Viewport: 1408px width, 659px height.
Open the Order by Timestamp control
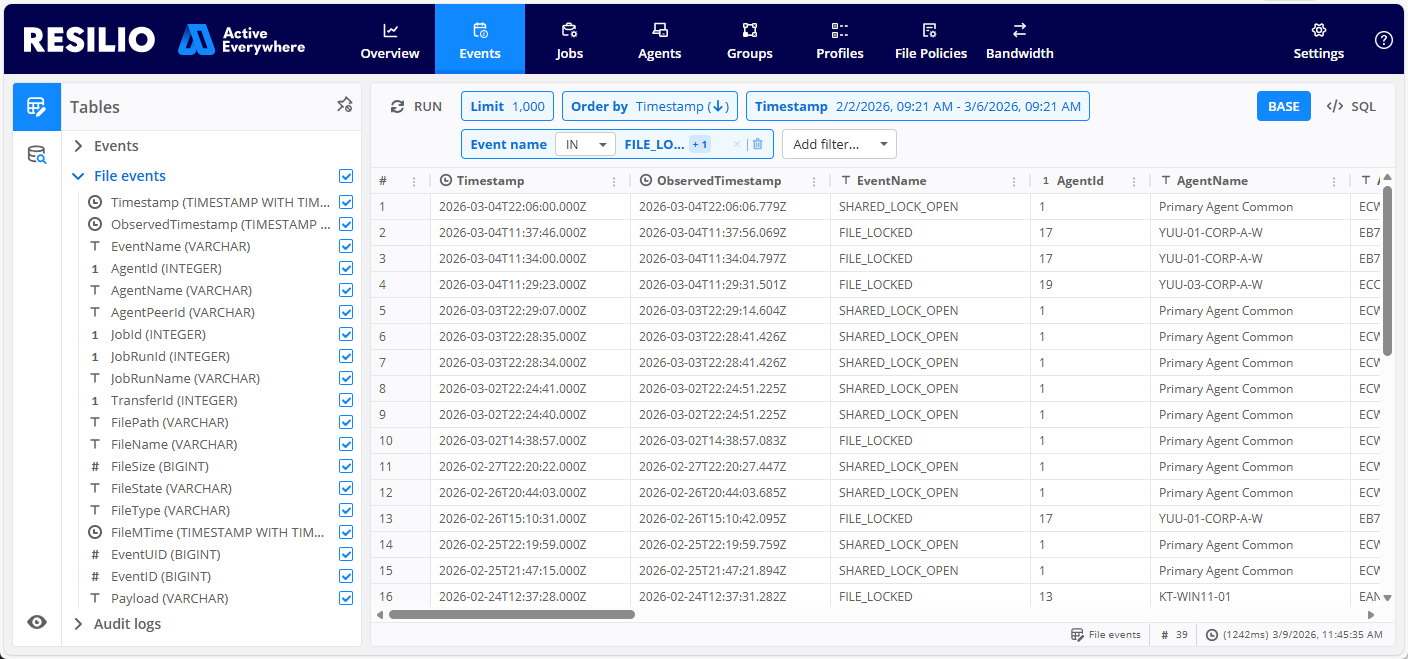click(649, 106)
